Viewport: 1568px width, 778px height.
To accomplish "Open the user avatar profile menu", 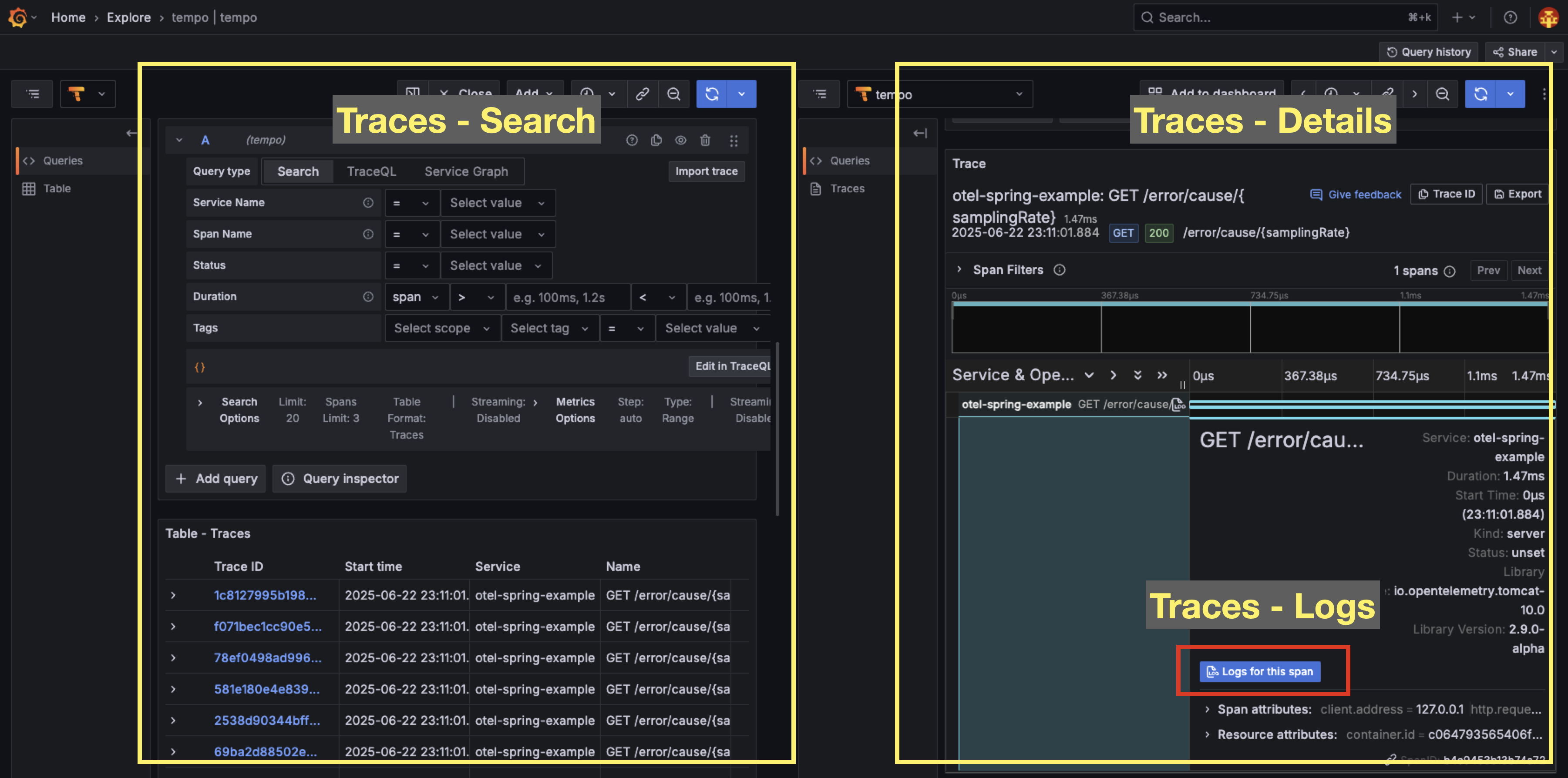I will point(1548,17).
